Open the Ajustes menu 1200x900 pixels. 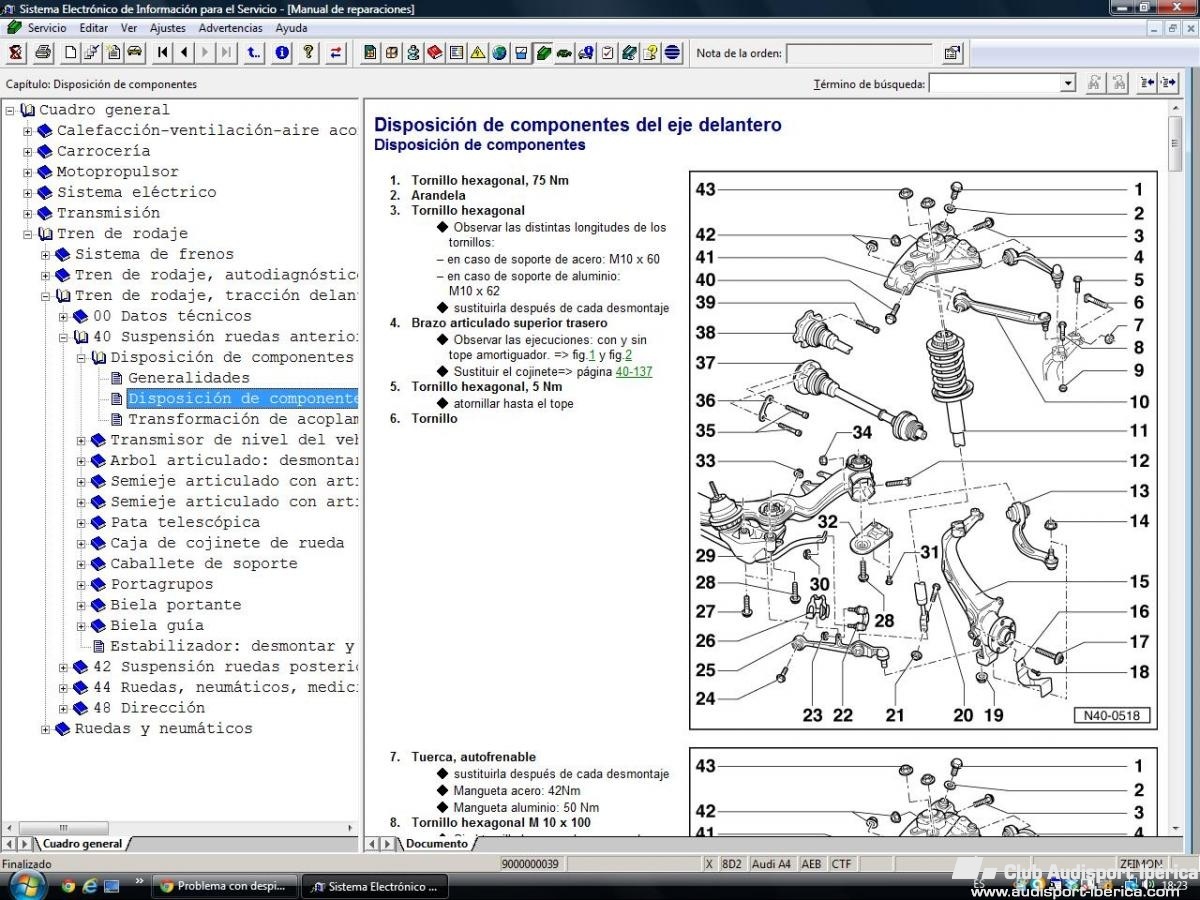(168, 28)
